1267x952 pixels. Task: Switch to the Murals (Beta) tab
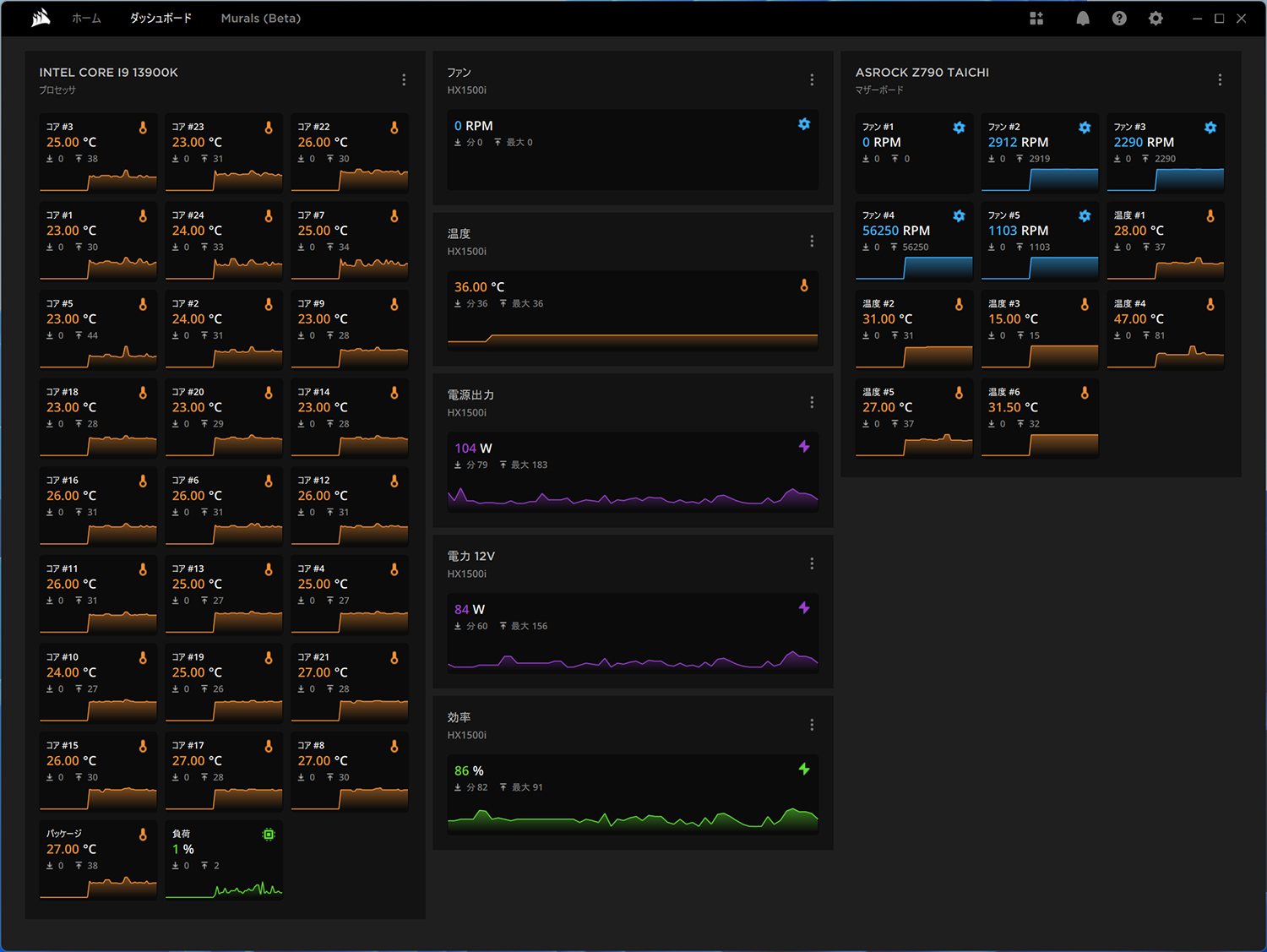click(260, 19)
